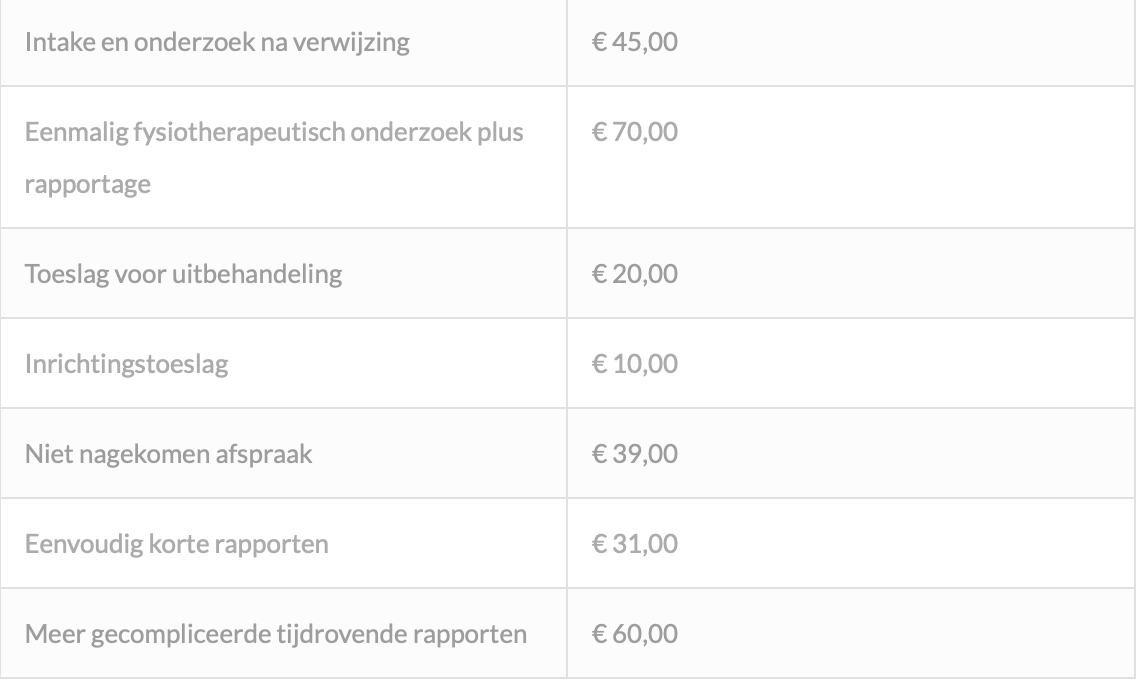The image size is (1136, 682).
Task: Click the word 'Intake' in the first row
Action: pyautogui.click(x=54, y=44)
